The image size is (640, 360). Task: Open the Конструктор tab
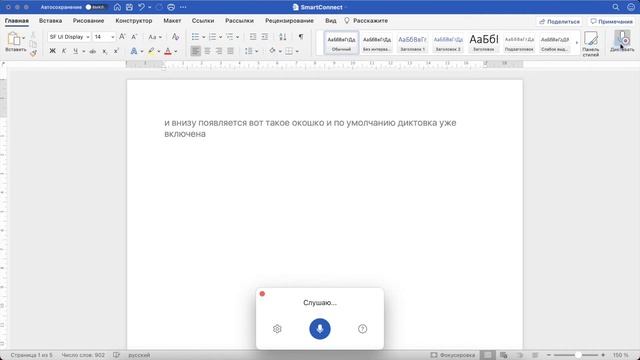point(133,20)
